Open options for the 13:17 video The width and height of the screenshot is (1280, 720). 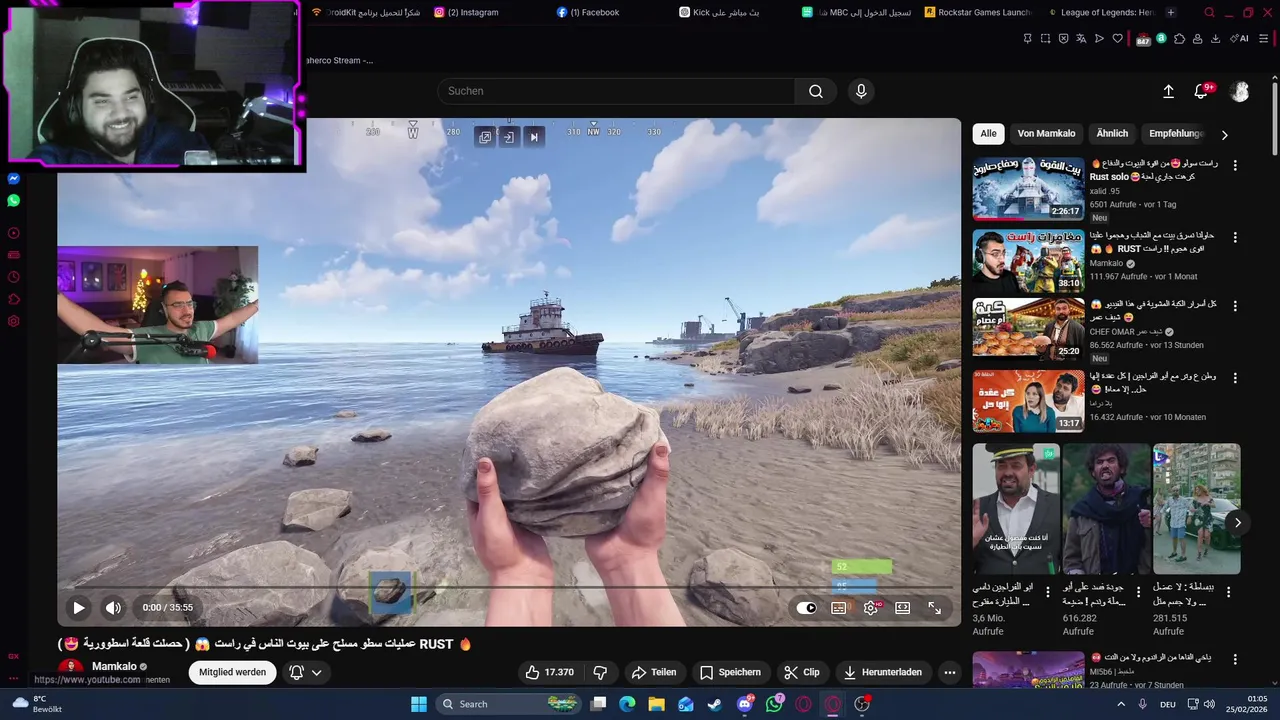point(1235,378)
